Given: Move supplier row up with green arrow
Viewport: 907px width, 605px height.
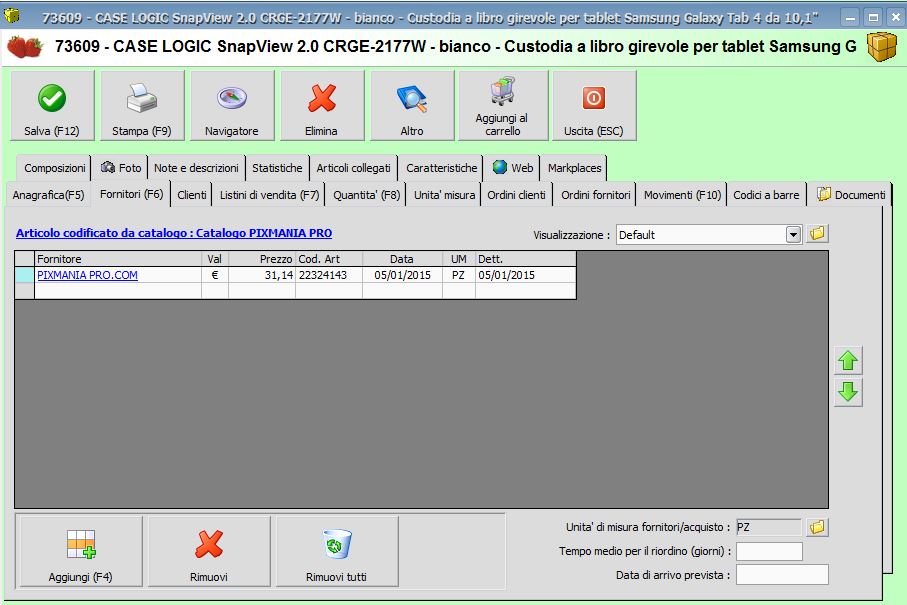Looking at the screenshot, I should click(x=848, y=360).
